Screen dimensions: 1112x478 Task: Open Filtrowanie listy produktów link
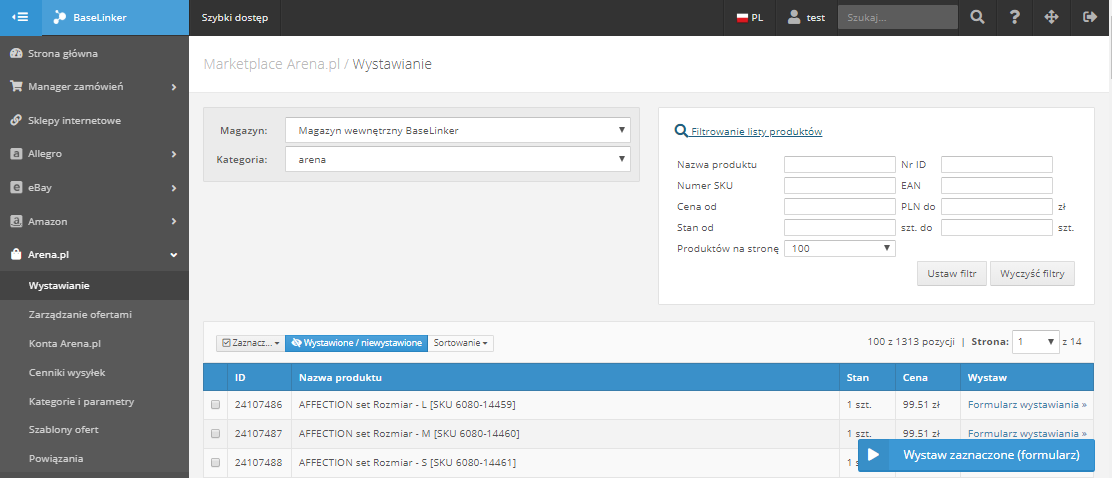click(756, 132)
